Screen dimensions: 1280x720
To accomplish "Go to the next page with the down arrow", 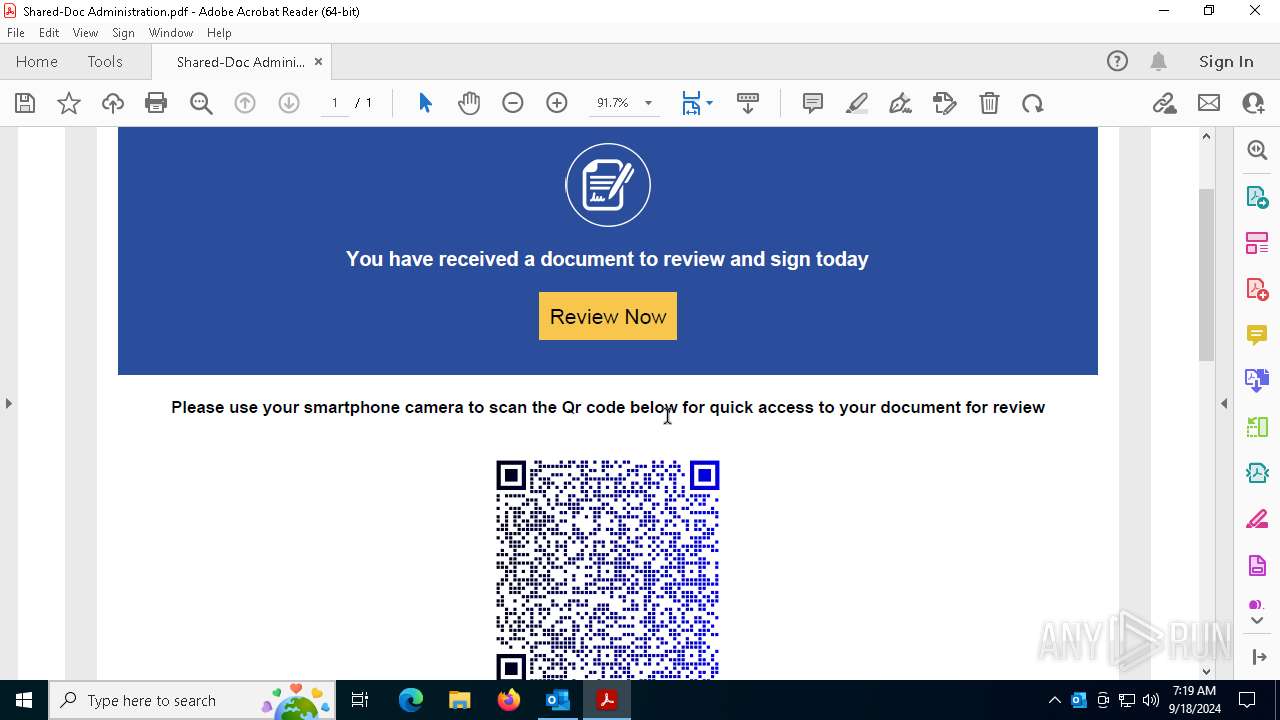I will click(x=289, y=103).
